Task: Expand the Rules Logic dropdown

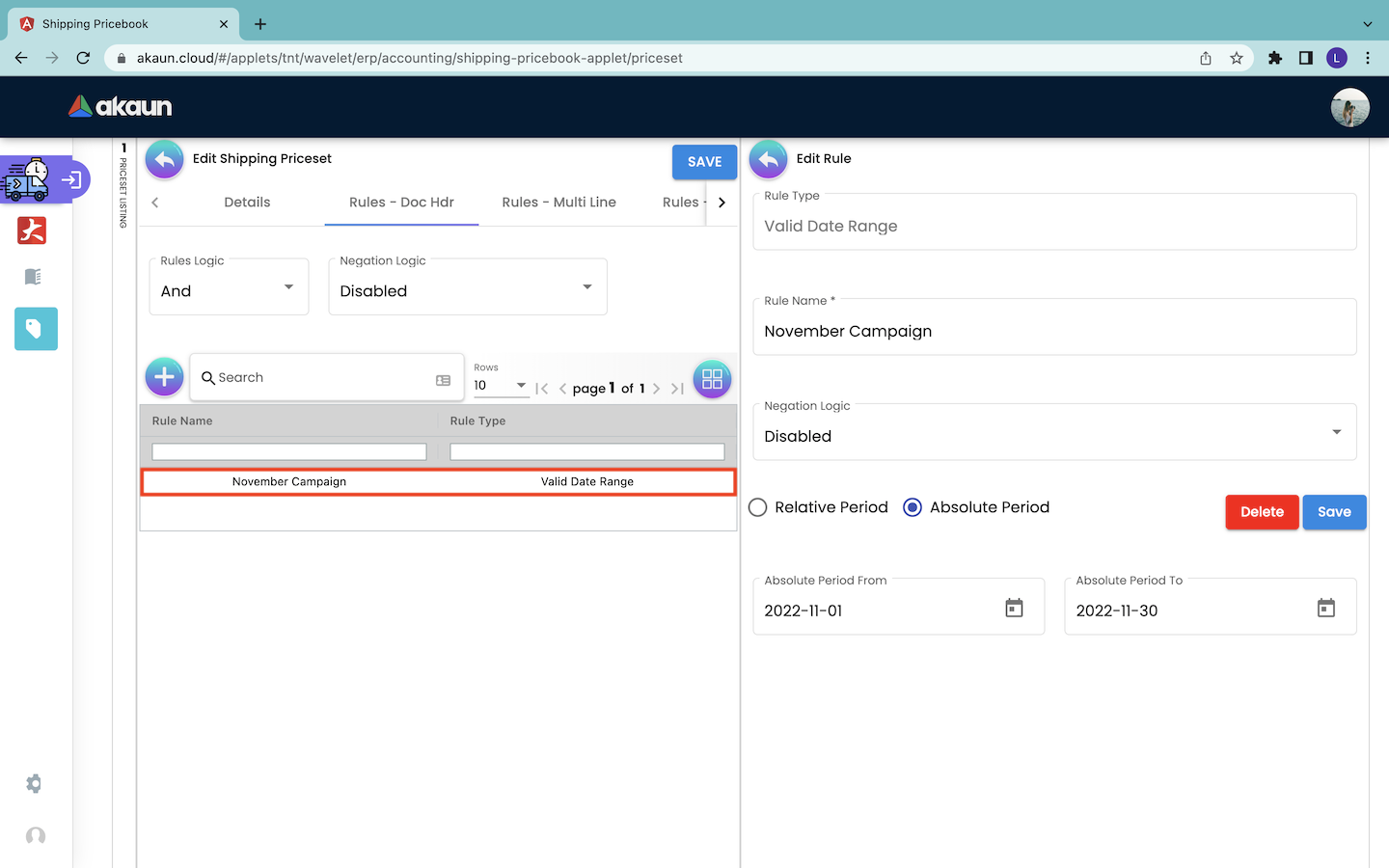Action: (x=229, y=288)
